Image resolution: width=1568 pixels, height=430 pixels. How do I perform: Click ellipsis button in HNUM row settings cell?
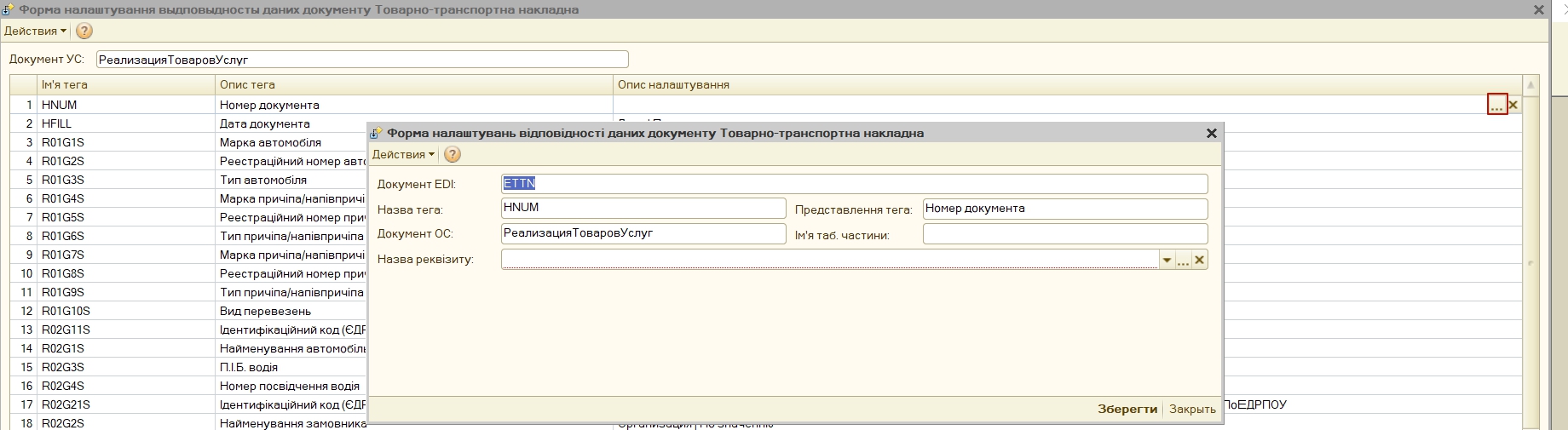click(1497, 105)
